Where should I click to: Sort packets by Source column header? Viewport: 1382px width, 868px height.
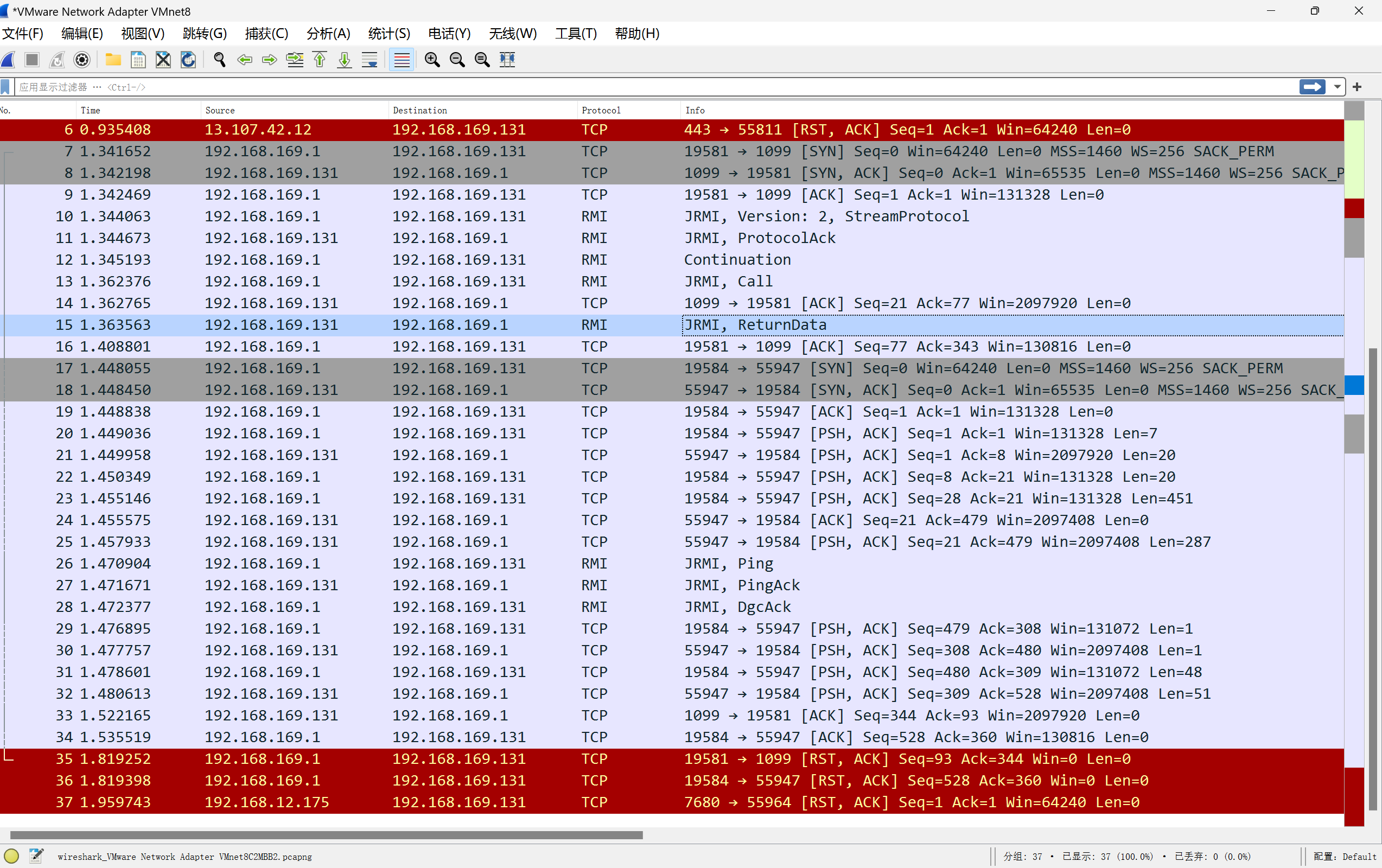(295, 110)
